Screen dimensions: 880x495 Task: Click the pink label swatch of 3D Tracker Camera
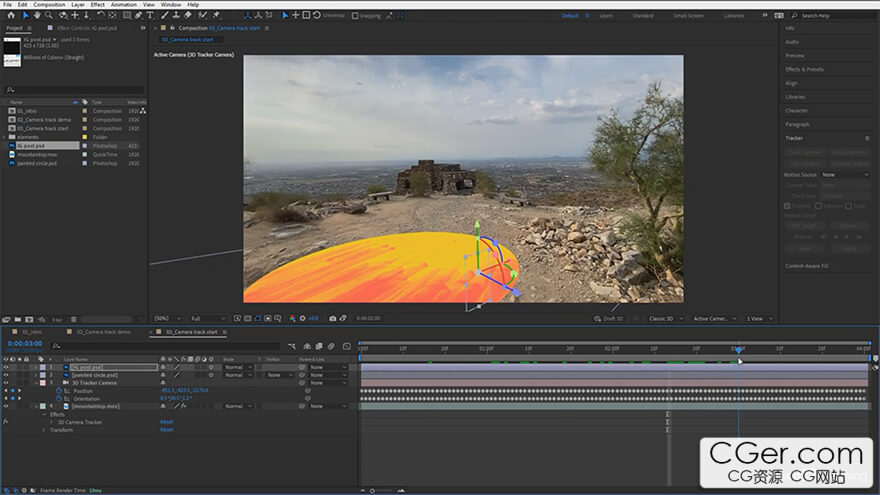coord(43,383)
